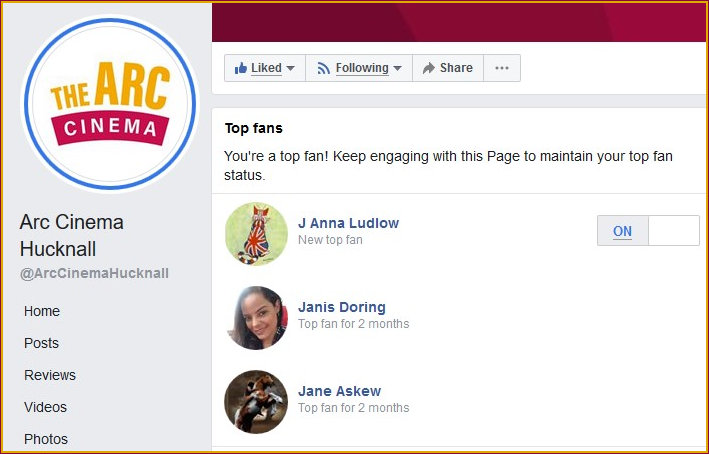Open the Home page tab
This screenshot has height=454, width=709.
click(x=42, y=311)
